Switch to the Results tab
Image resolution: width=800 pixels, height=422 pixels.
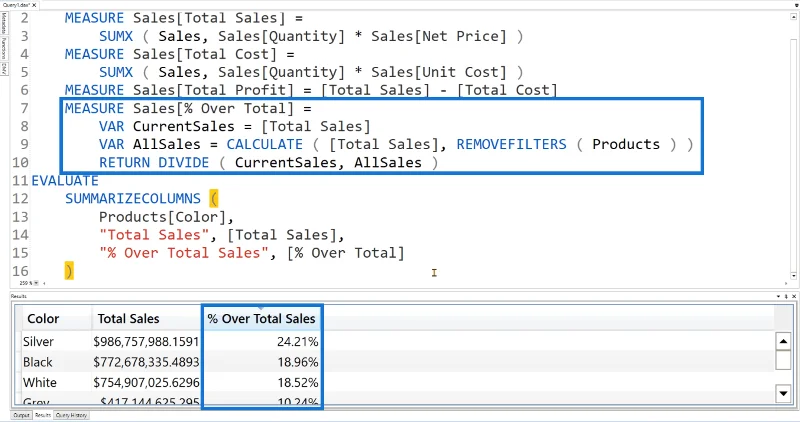[43, 415]
